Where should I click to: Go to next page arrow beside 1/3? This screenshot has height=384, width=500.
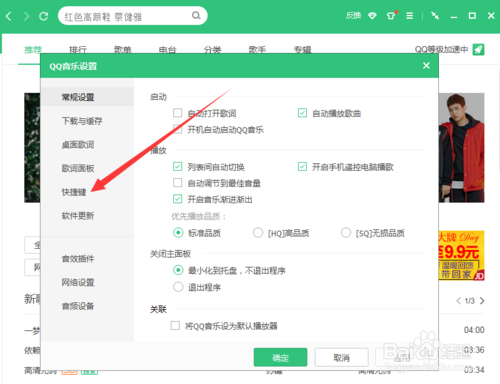click(x=482, y=301)
